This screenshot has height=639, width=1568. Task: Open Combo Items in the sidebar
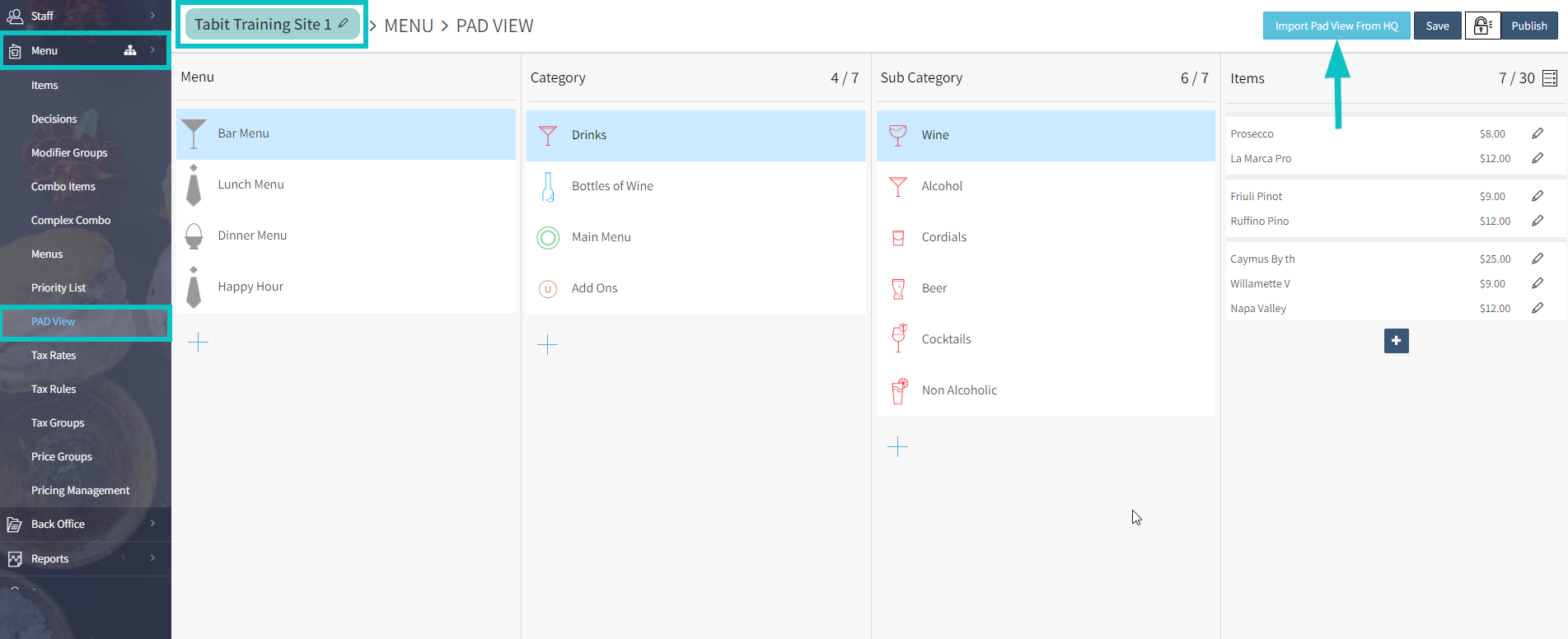point(63,186)
